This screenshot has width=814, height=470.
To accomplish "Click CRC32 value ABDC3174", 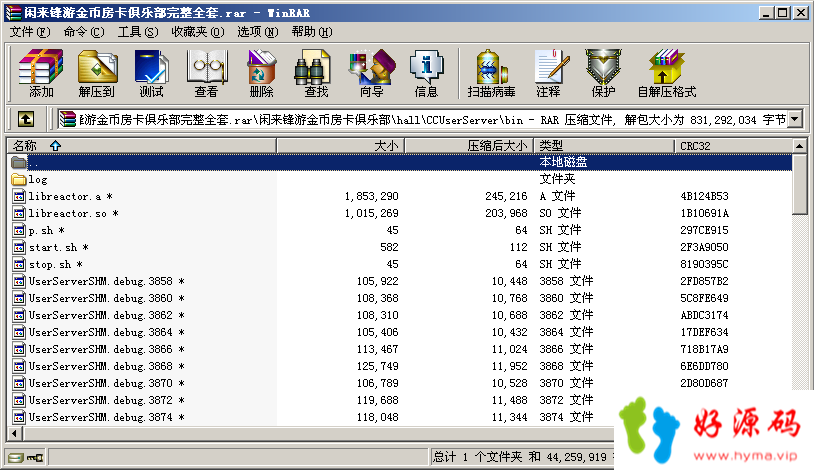I will 704,315.
